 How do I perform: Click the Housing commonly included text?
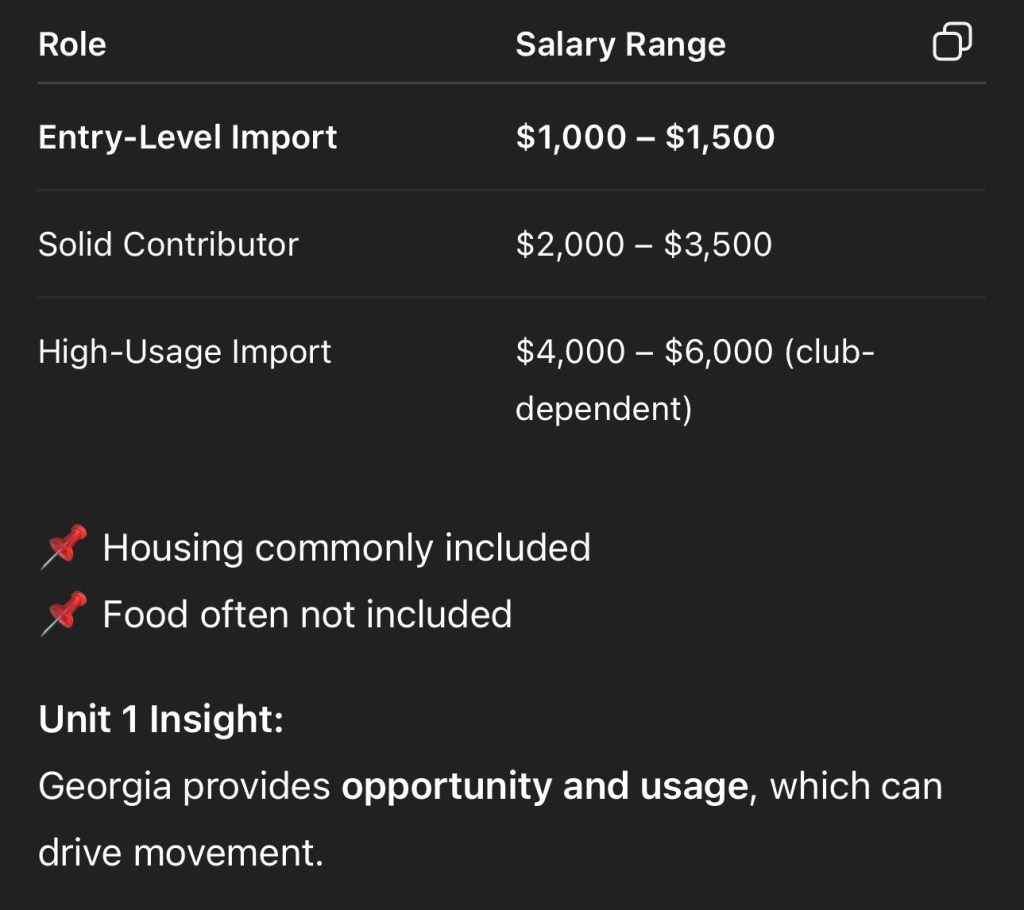(x=346, y=548)
